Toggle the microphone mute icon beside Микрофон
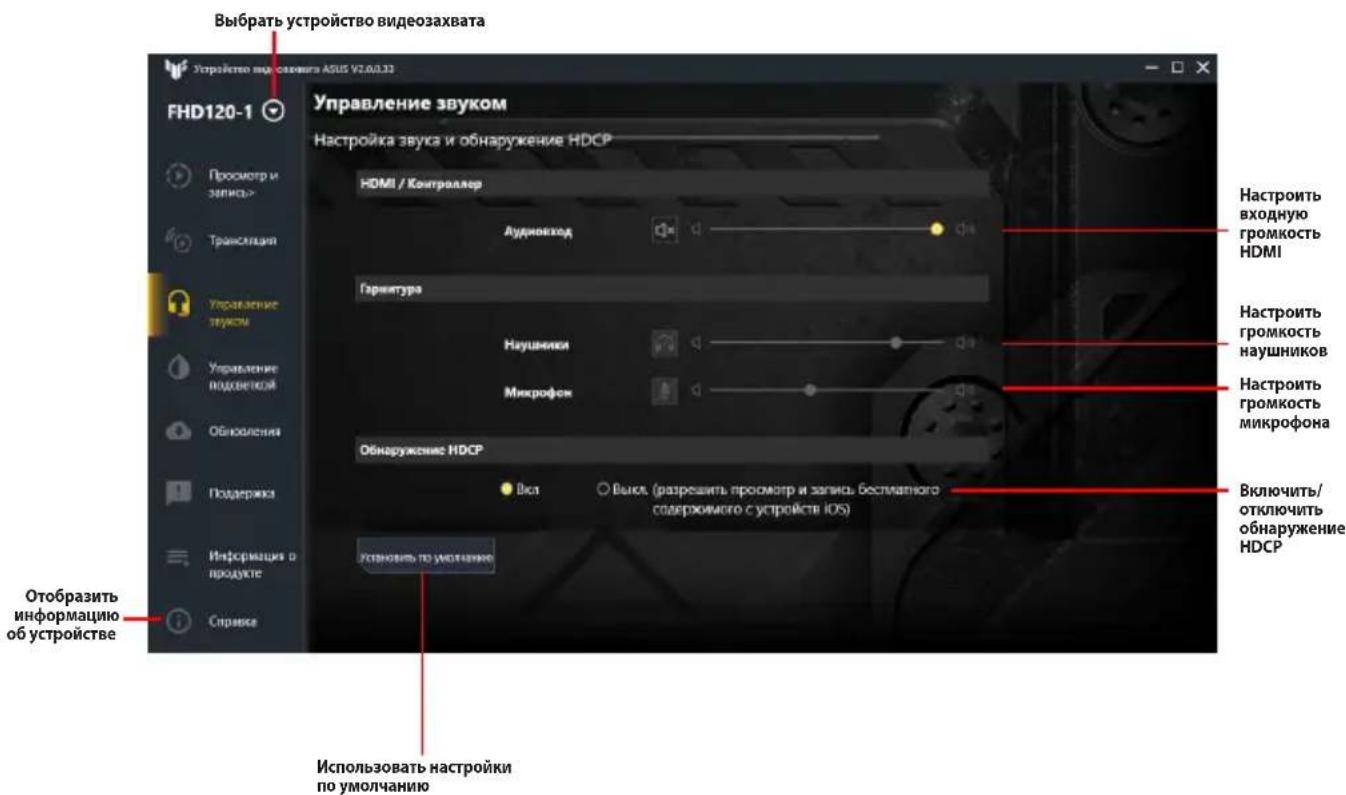Viewport: 1346px width, 795px height. [664, 390]
